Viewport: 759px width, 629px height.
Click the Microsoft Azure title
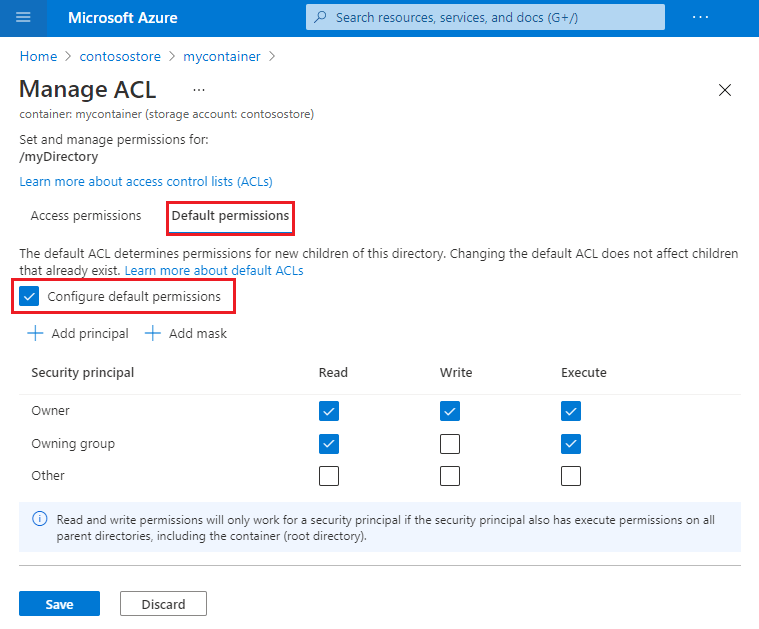(x=122, y=18)
